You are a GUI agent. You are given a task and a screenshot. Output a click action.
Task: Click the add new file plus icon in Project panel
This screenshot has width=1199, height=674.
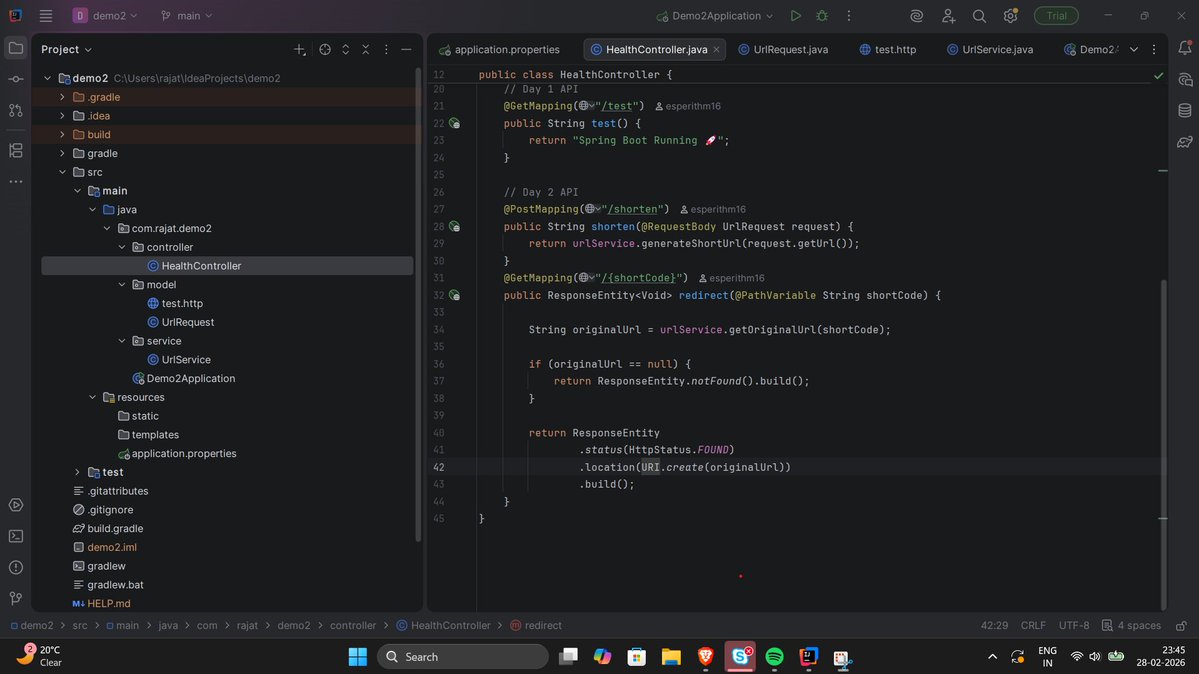click(x=299, y=49)
